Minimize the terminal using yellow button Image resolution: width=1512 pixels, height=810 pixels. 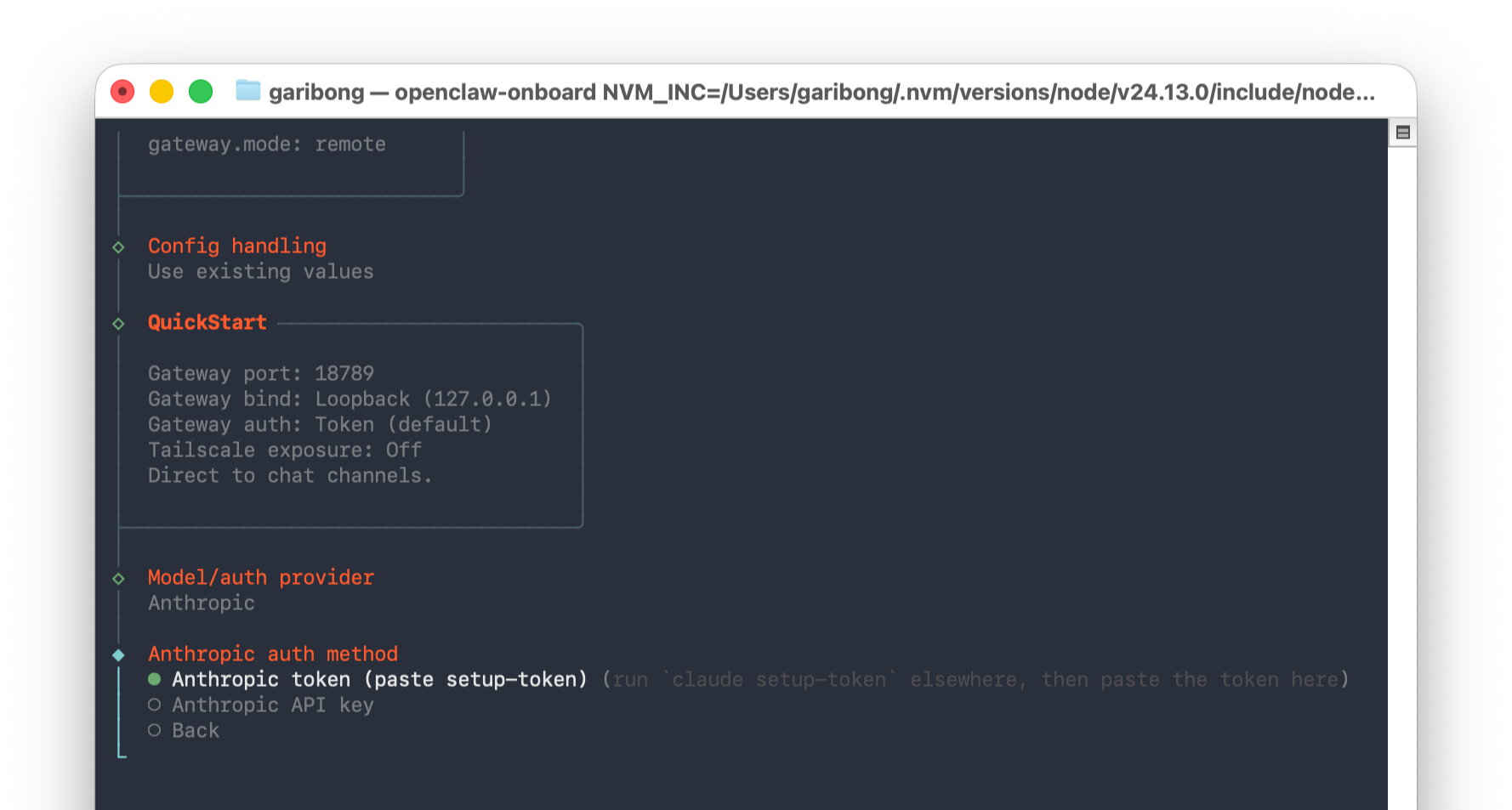click(x=162, y=91)
